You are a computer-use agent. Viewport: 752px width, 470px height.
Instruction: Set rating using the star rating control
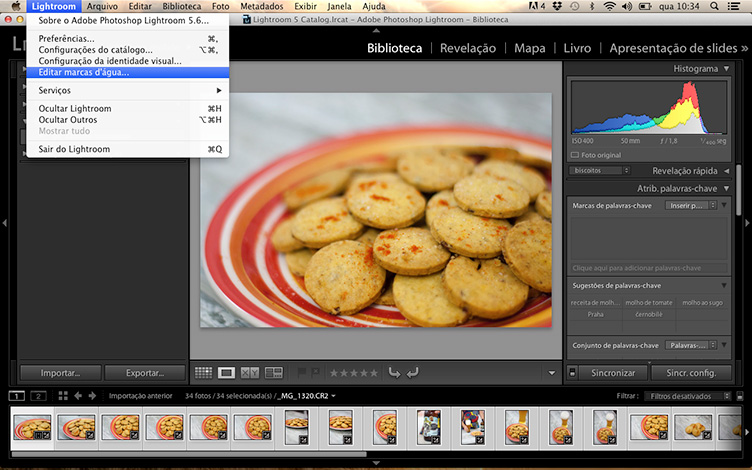tap(354, 373)
